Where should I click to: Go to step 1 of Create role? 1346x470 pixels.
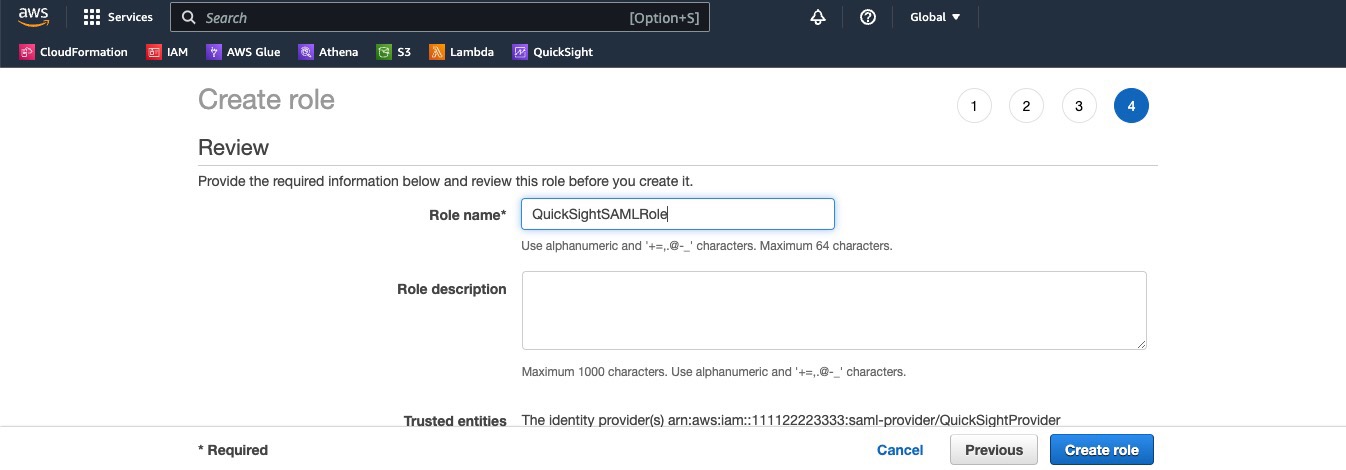(x=974, y=106)
